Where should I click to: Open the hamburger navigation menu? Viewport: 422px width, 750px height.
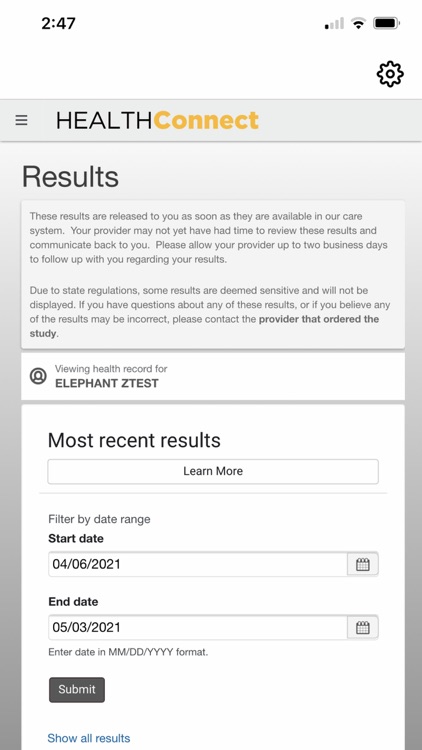pyautogui.click(x=22, y=120)
